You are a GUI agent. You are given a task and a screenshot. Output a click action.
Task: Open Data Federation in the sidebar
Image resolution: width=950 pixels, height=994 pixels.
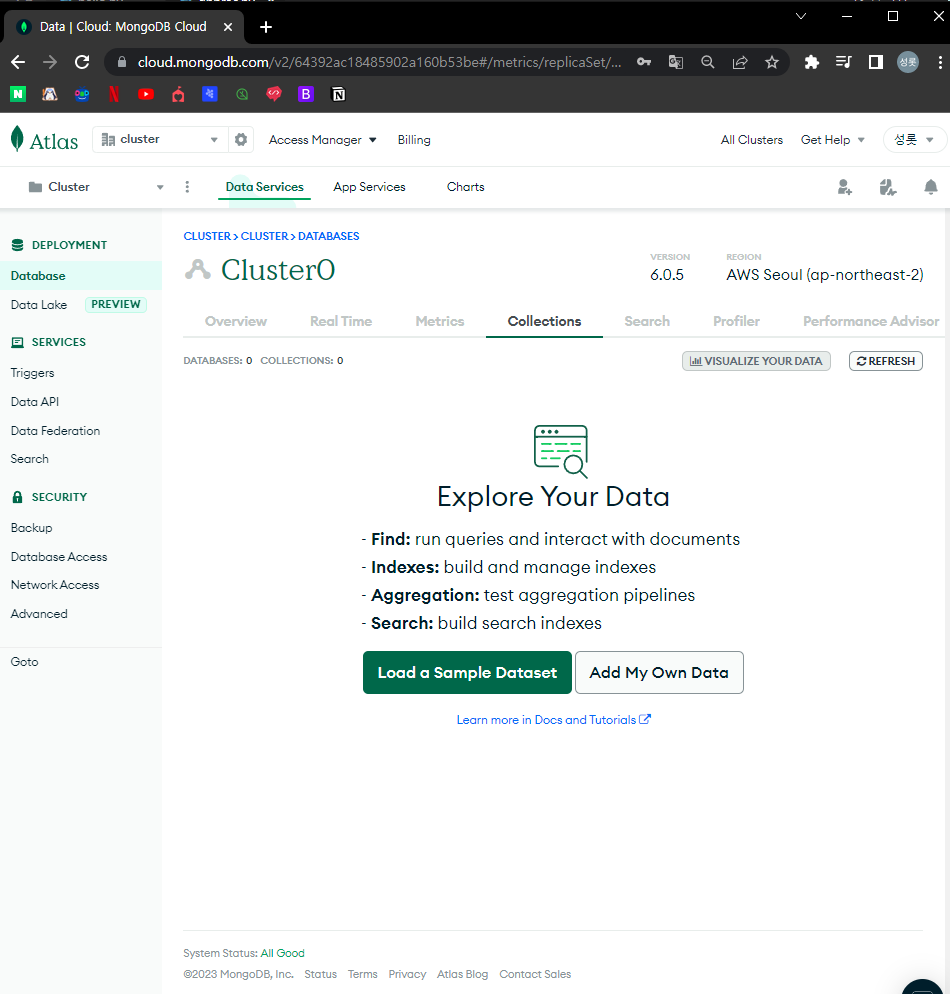pyautogui.click(x=55, y=430)
